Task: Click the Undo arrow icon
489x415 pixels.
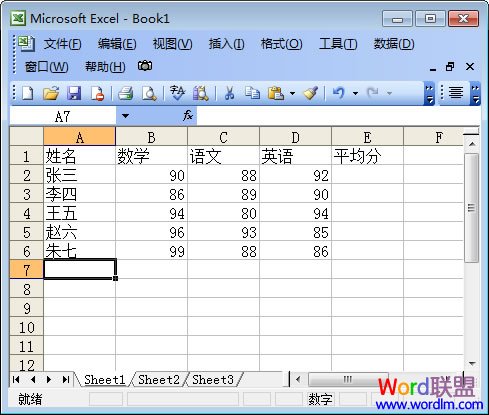Action: pos(338,93)
